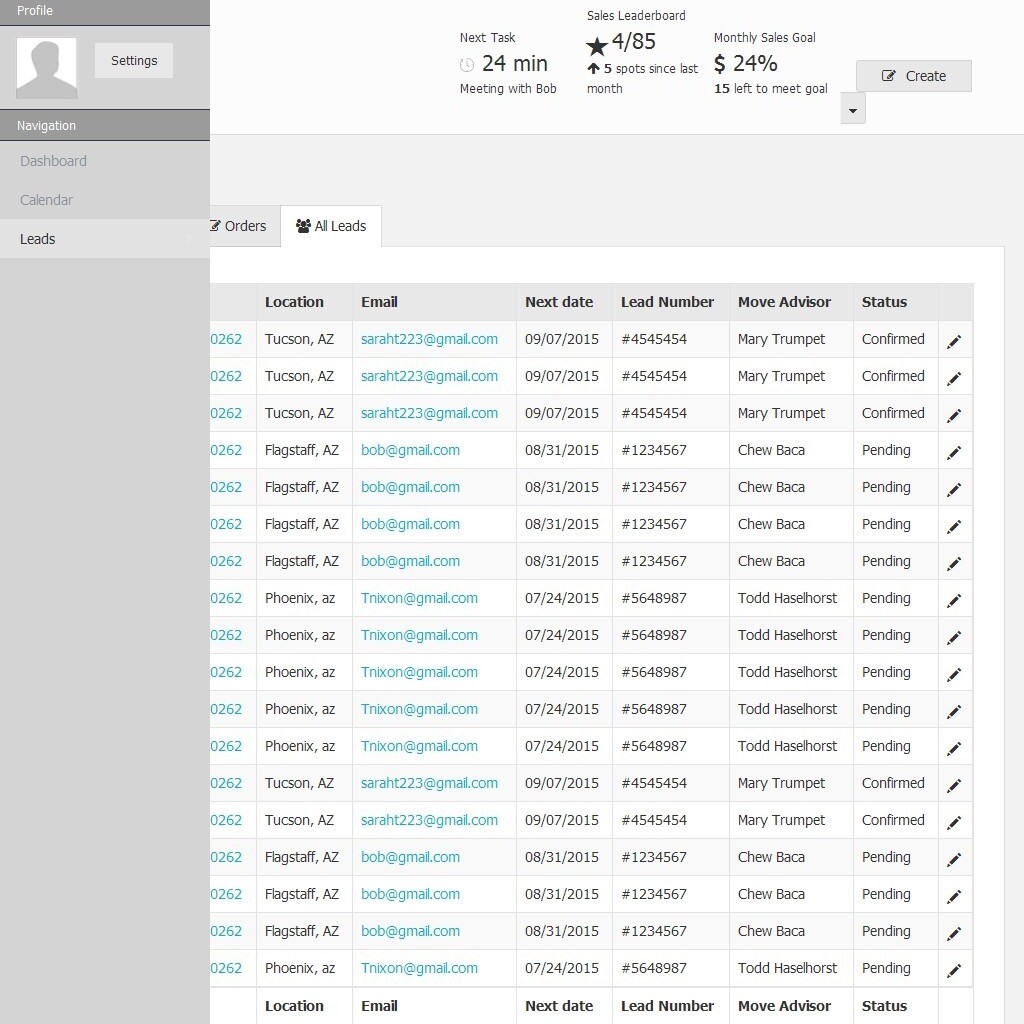Expand the Leads navigation item
This screenshot has width=1024, height=1024.
(x=105, y=239)
